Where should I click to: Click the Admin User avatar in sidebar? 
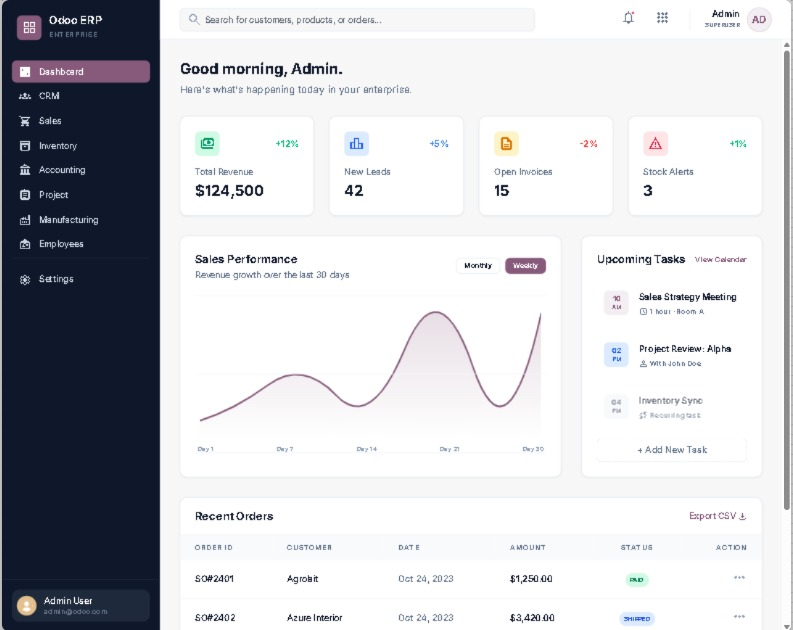click(x=26, y=605)
